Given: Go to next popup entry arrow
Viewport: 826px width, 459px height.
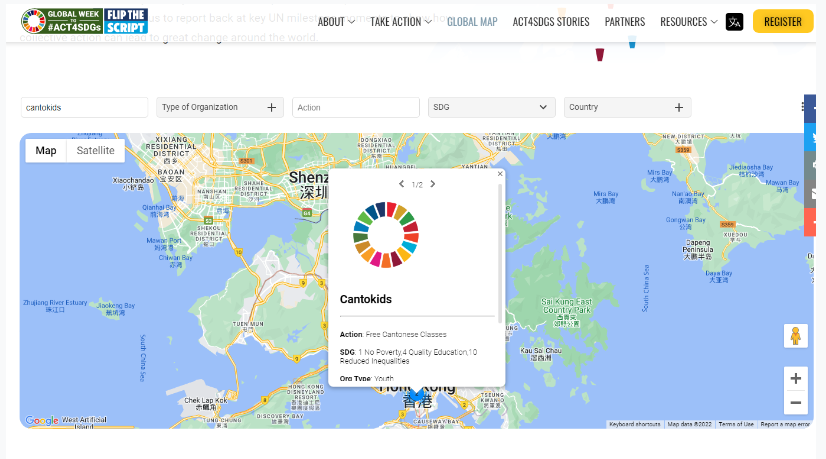Looking at the screenshot, I should coord(432,184).
